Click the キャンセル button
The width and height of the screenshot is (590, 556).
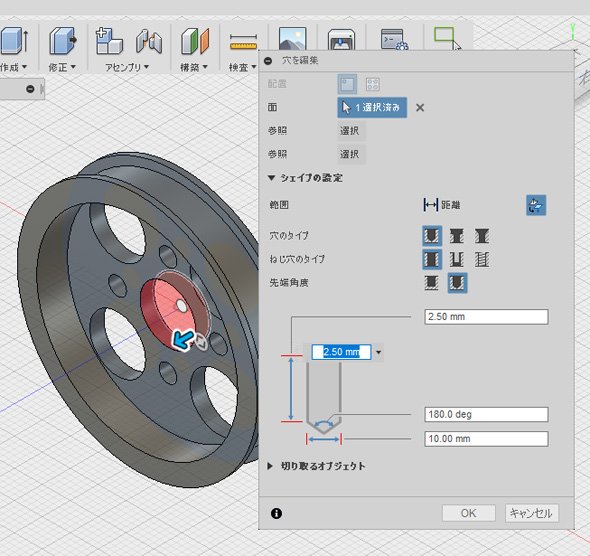click(531, 513)
